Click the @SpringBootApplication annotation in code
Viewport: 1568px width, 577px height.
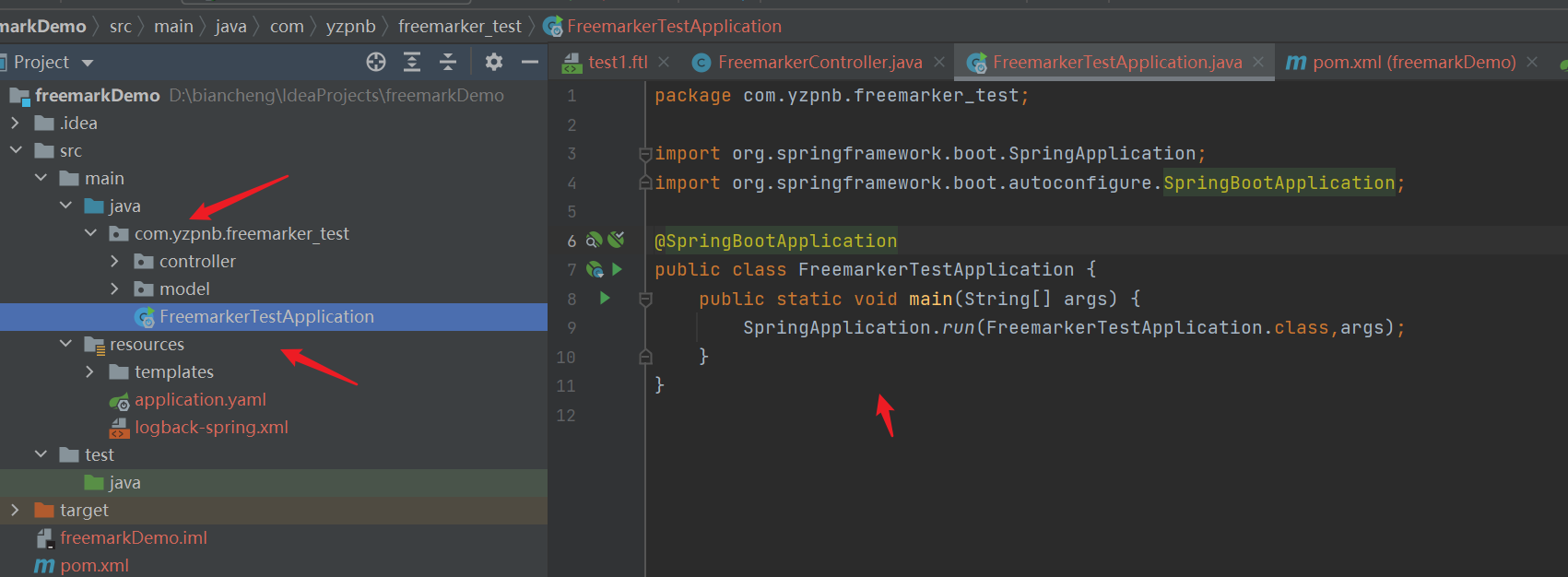(775, 241)
